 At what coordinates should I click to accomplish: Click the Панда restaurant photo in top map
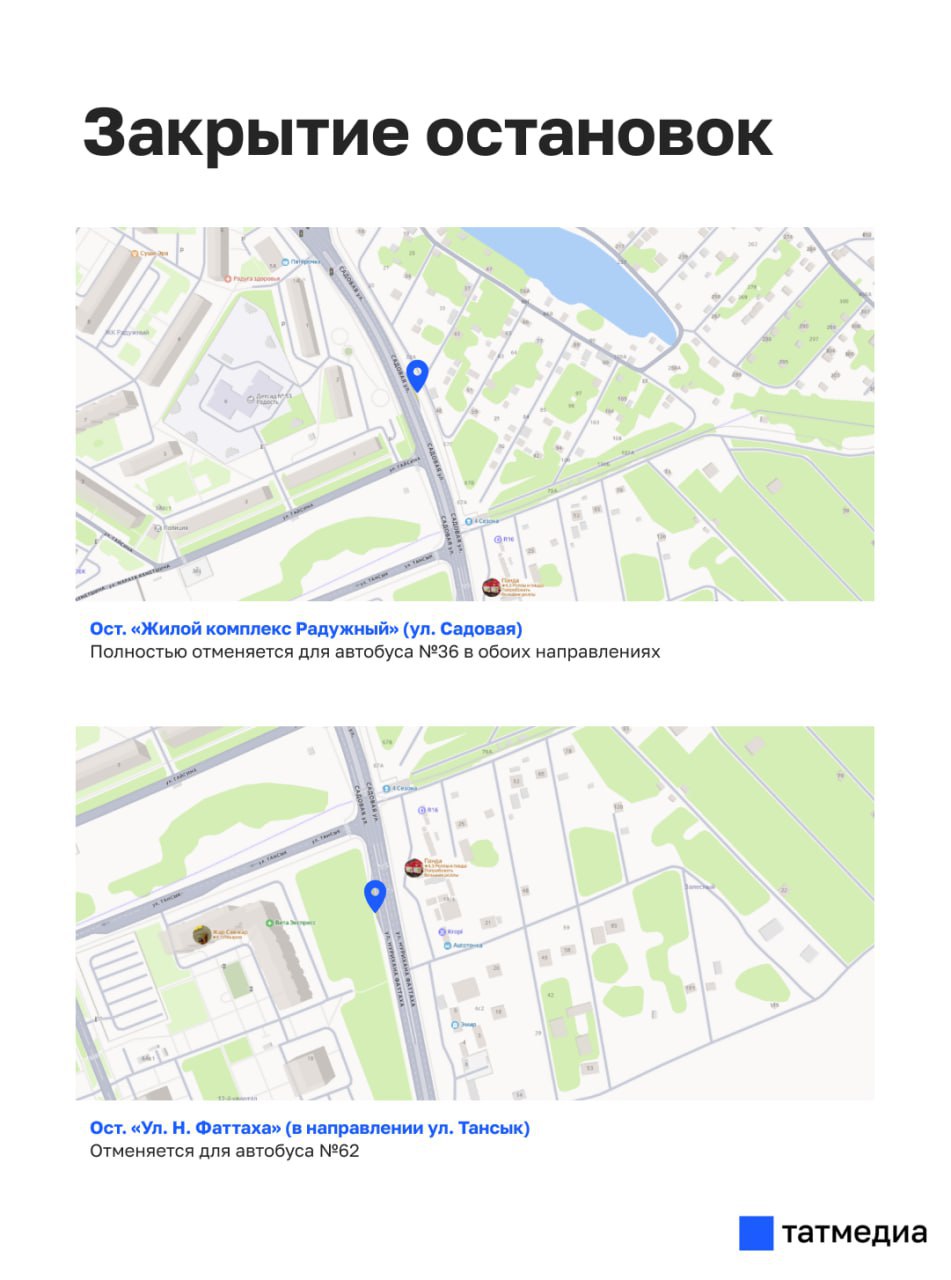tap(491, 588)
